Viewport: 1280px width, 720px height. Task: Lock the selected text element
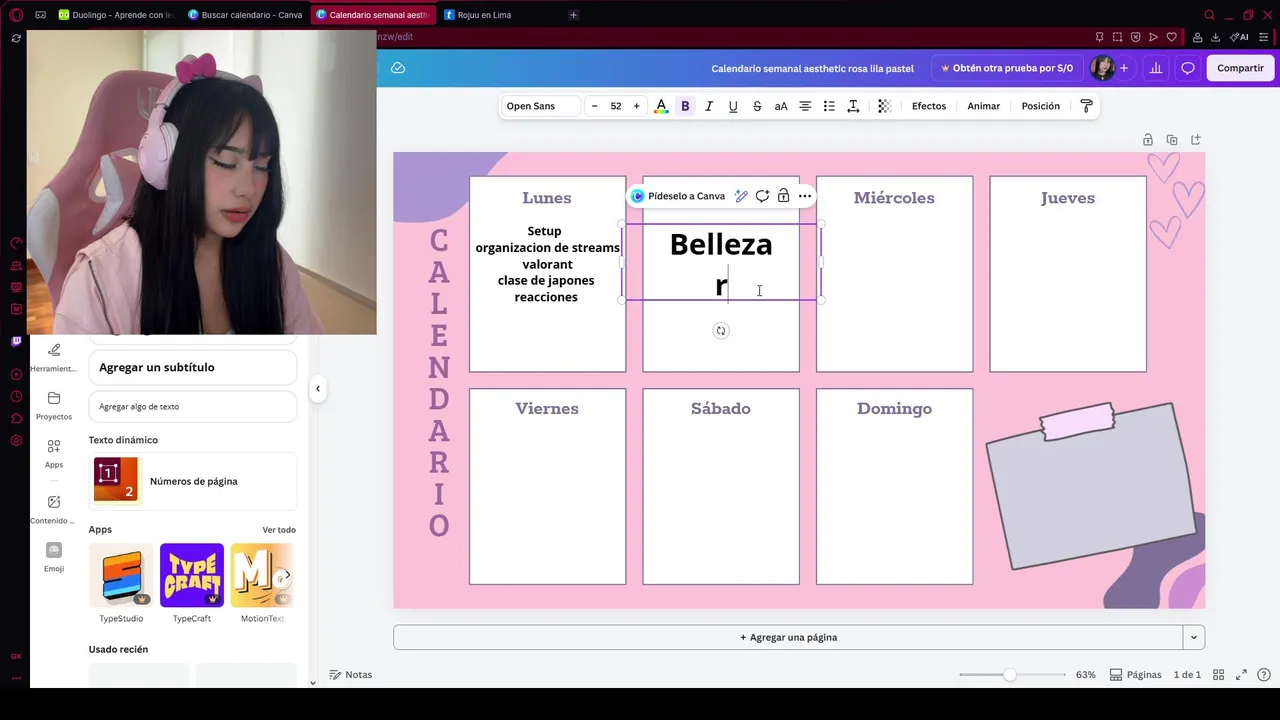783,196
